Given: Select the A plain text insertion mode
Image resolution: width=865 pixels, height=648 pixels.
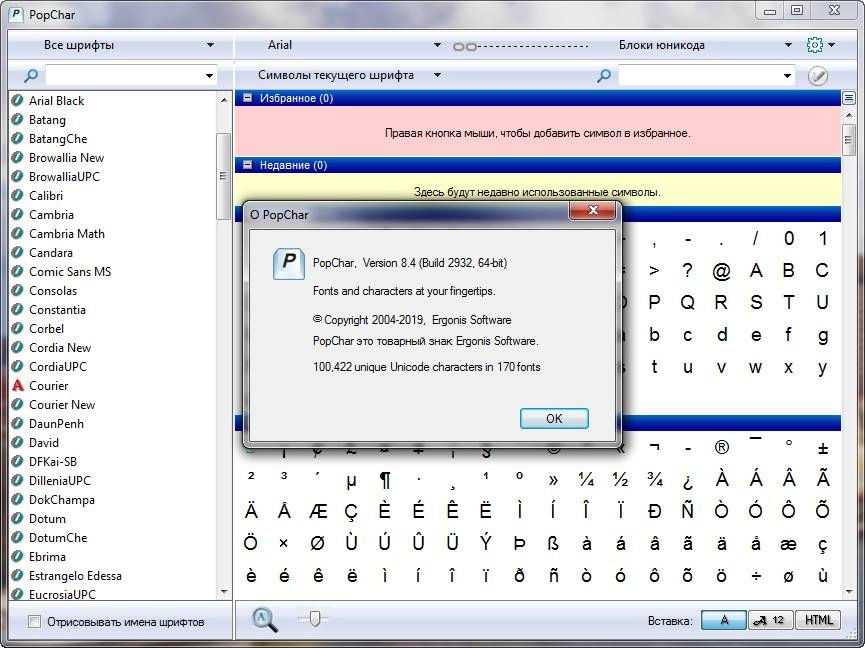Looking at the screenshot, I should (724, 620).
